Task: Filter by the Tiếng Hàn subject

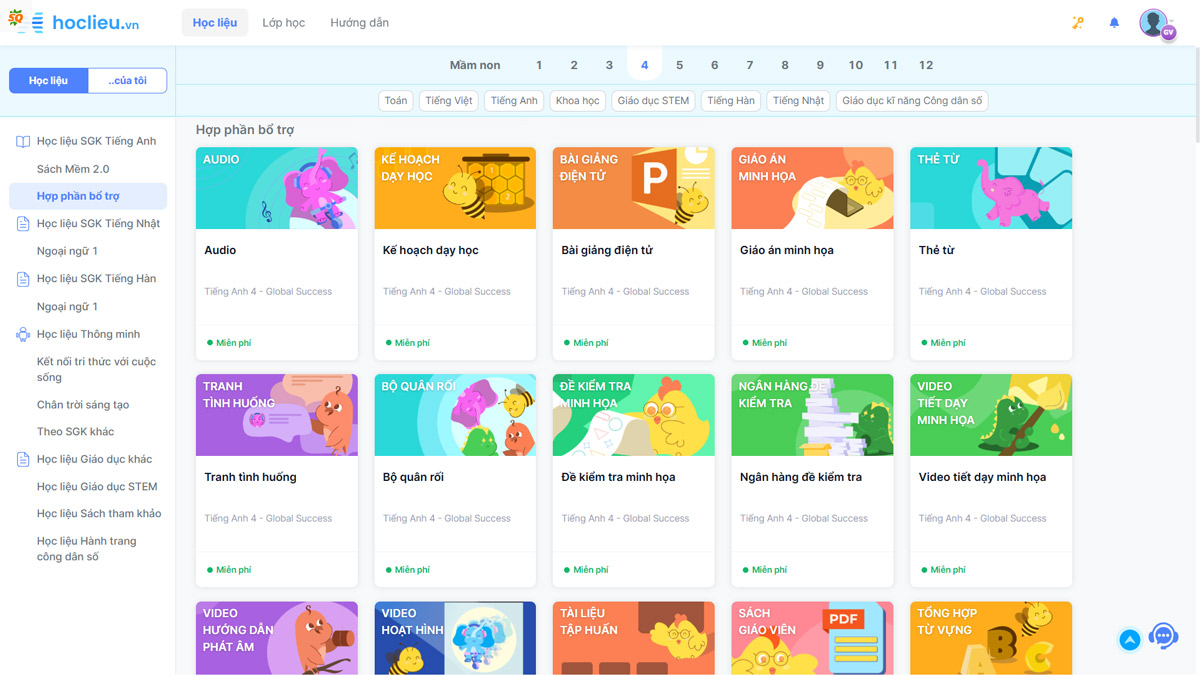Action: (731, 101)
